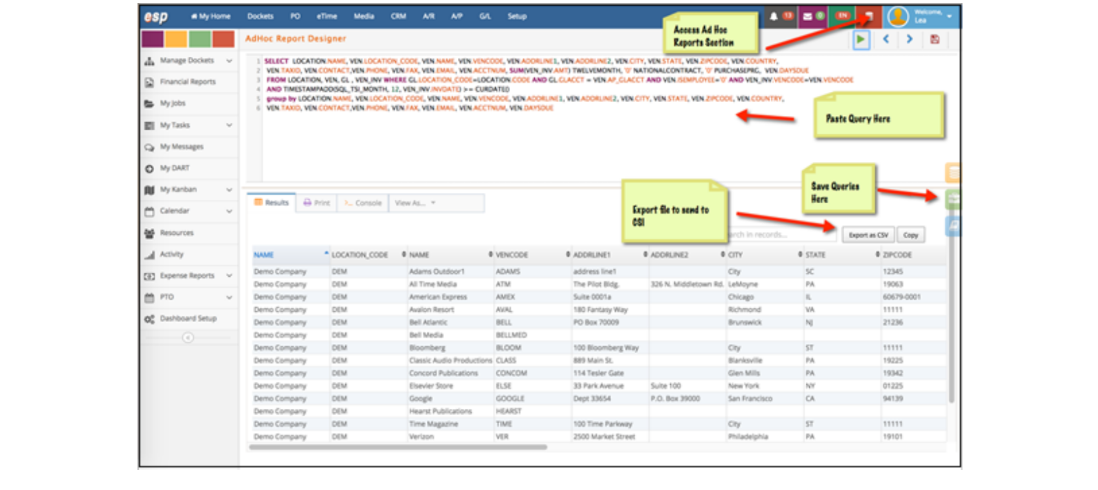Open the blue side panel tab

tap(953, 226)
